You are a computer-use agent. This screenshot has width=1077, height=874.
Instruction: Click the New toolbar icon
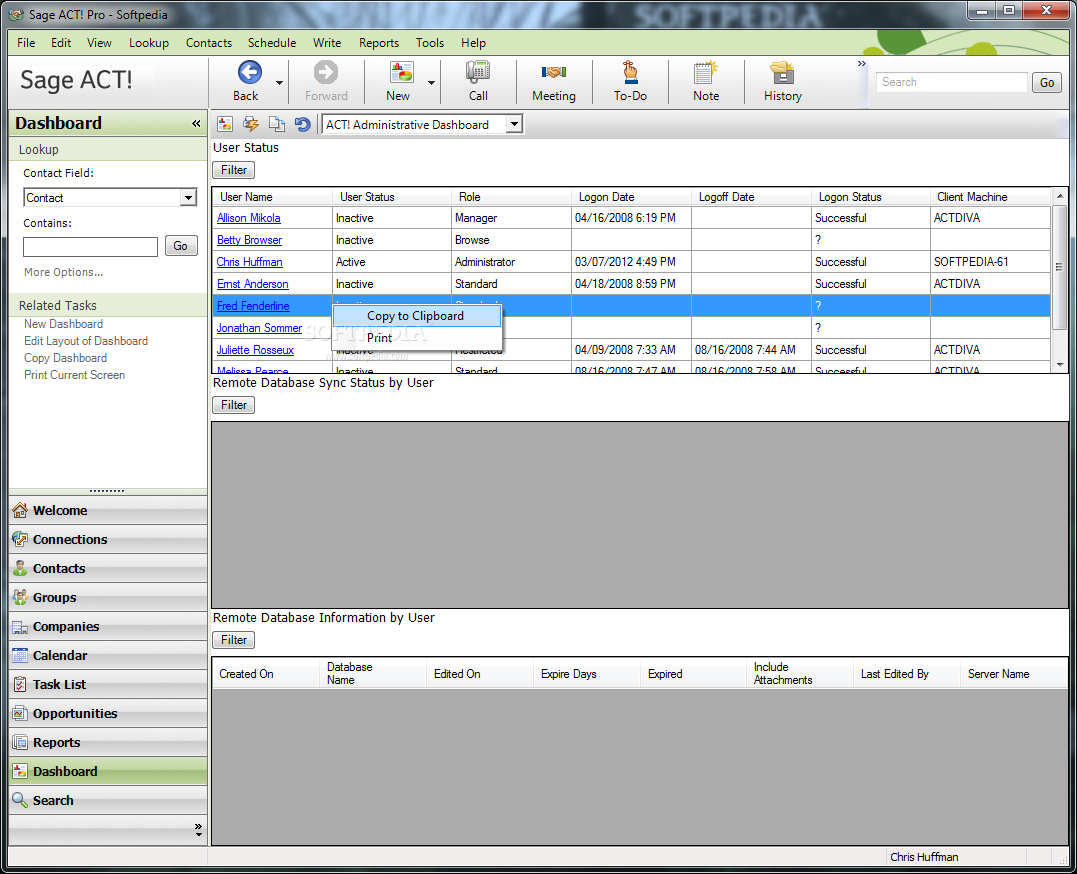pos(401,73)
